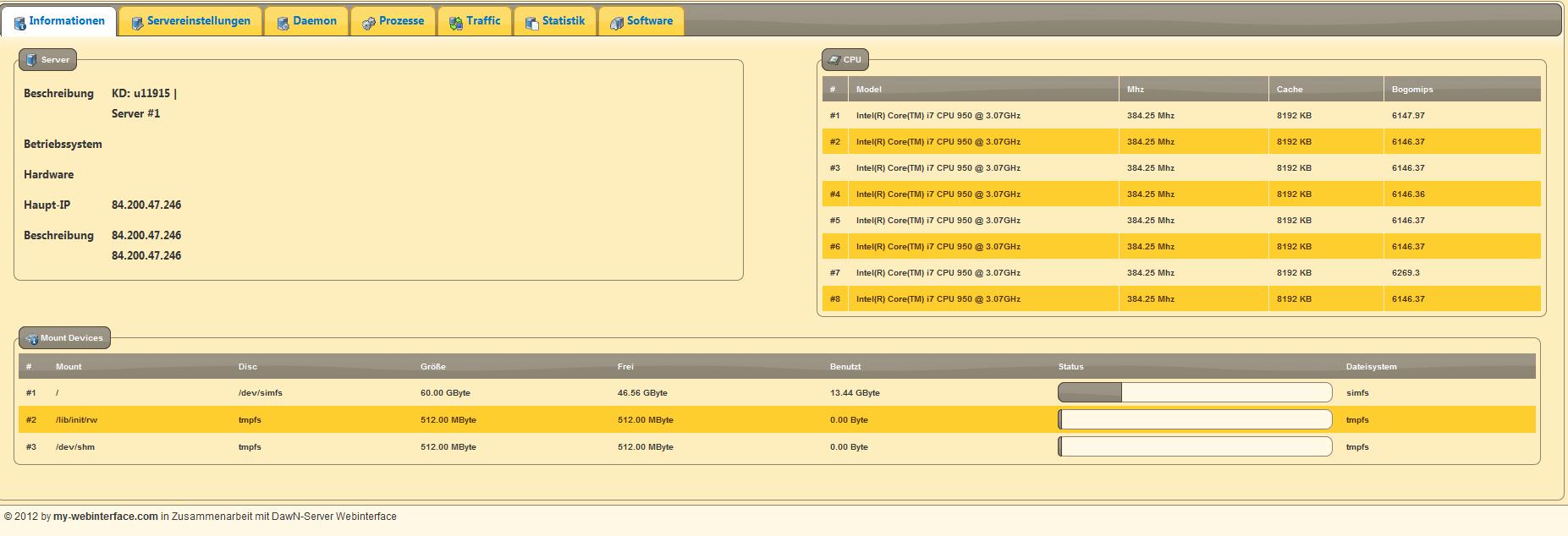Click the Haupt-IP address 84.200.47.246
This screenshot has width=1568, height=536.
(x=146, y=205)
